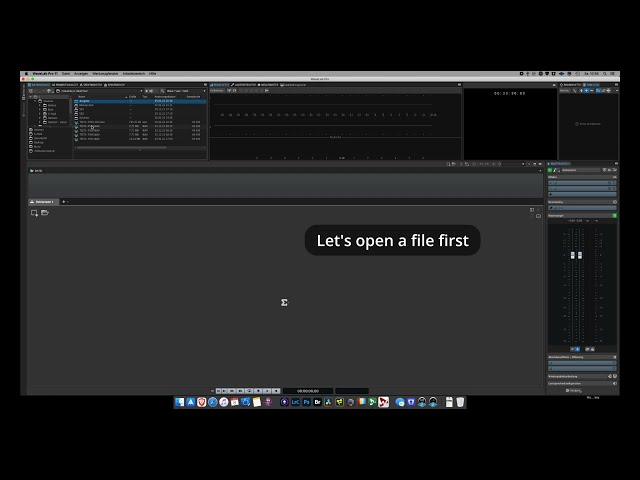Click the left master fader handle
Screen dimensions: 640x480
573,256
